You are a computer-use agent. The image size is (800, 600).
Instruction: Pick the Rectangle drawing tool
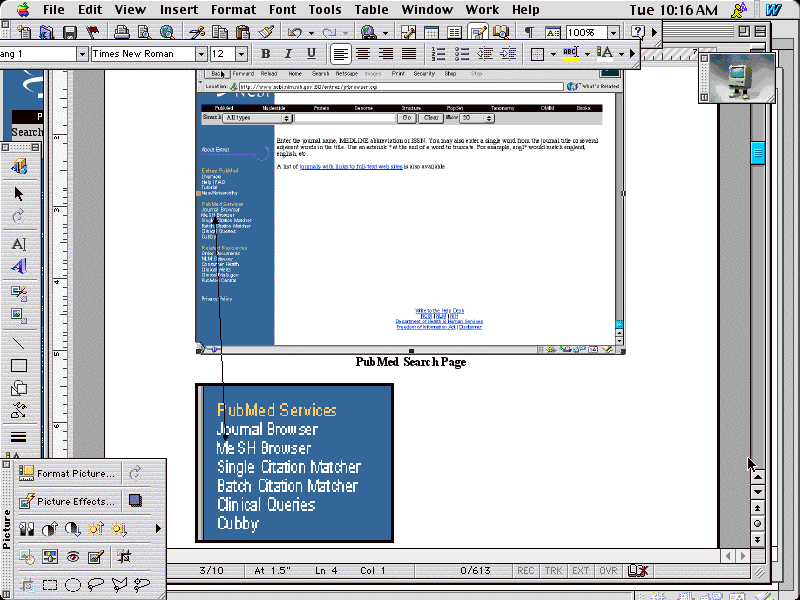click(x=19, y=366)
